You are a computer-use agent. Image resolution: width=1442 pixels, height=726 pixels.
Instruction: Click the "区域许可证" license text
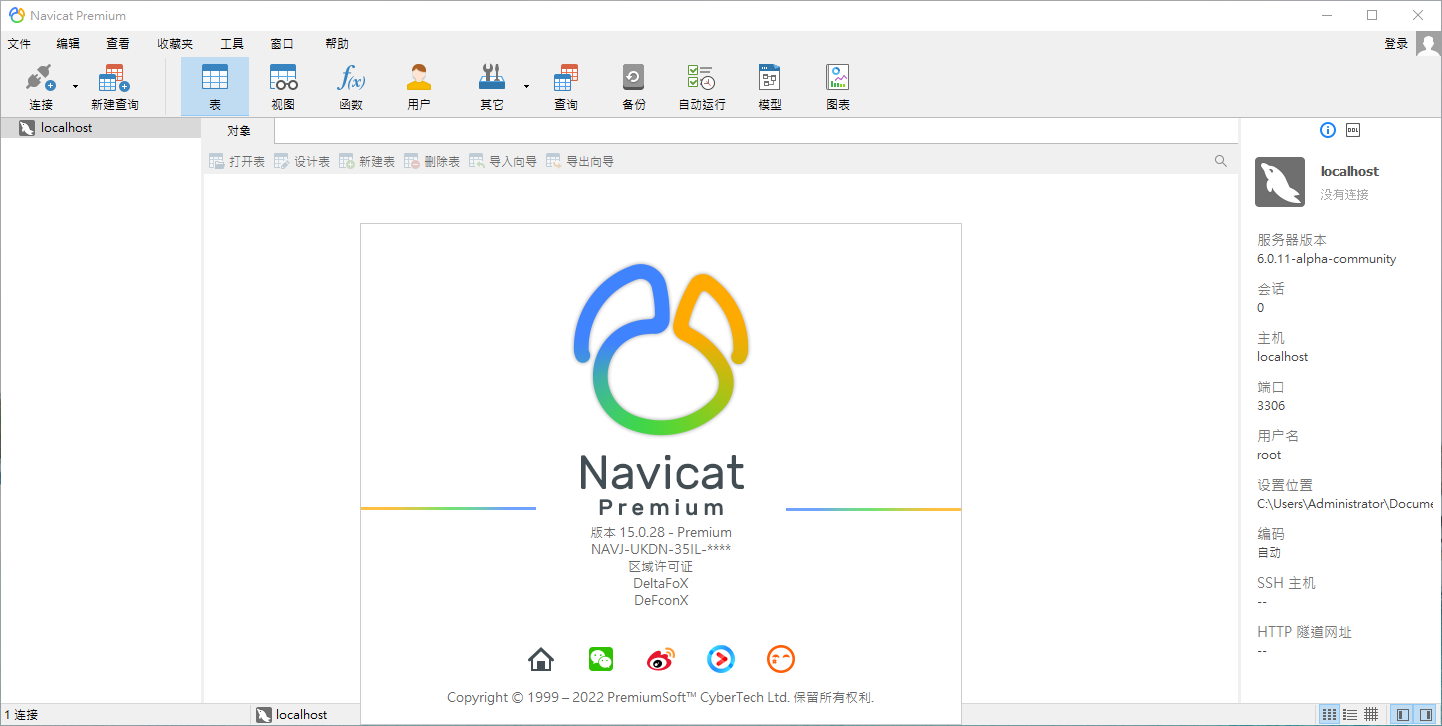[x=661, y=567]
